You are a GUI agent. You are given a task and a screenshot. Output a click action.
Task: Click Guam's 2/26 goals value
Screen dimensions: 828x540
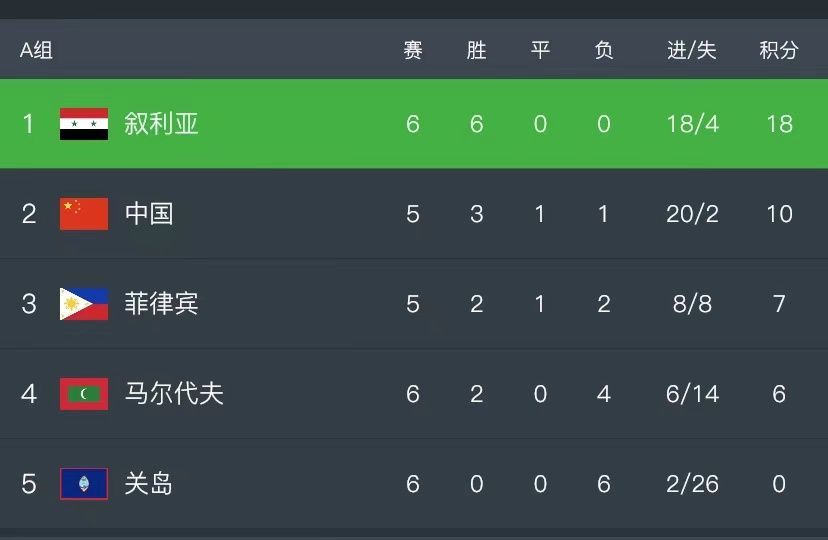(x=692, y=484)
